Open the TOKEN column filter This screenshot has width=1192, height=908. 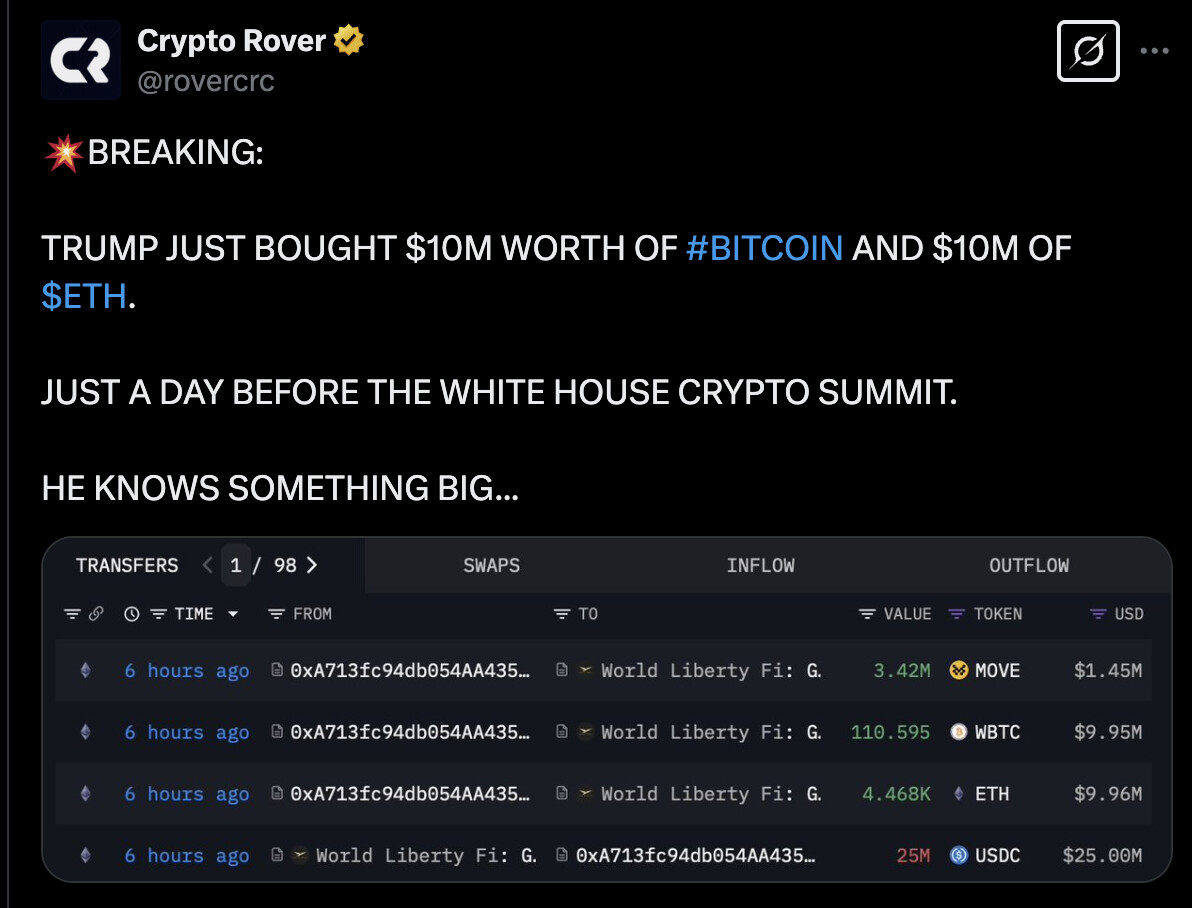pos(955,613)
